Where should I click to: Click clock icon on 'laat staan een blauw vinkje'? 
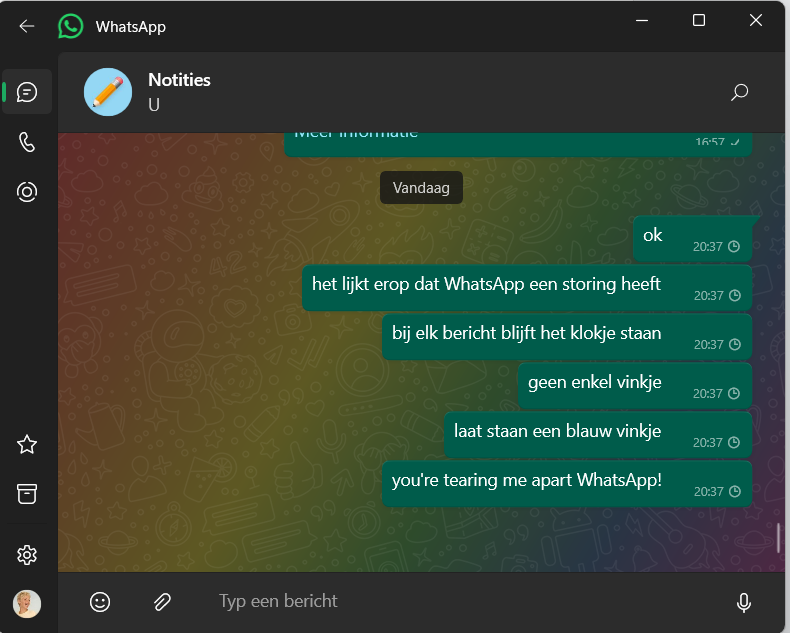click(734, 442)
